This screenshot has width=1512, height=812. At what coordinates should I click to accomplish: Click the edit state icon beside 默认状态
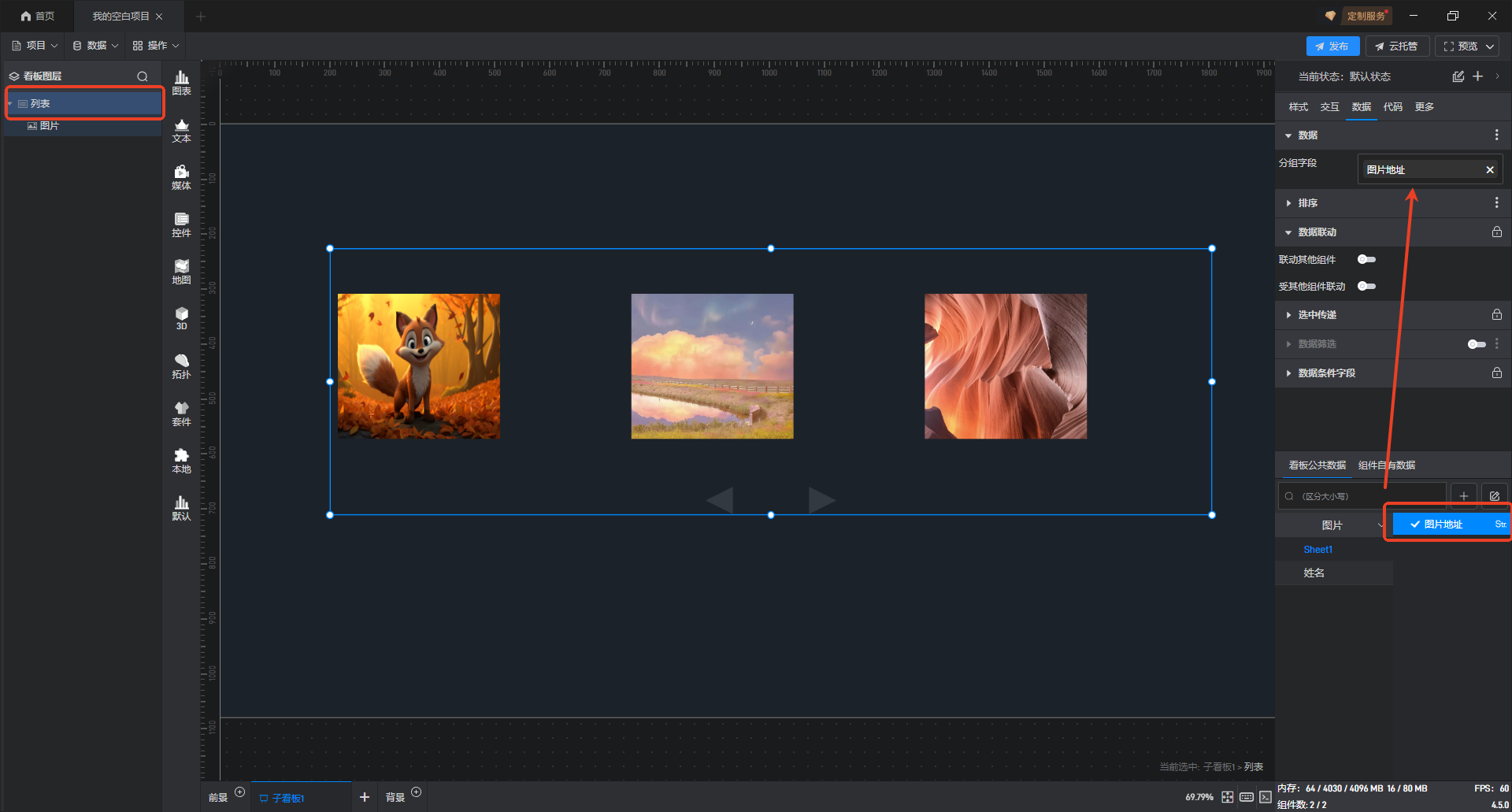click(1458, 76)
